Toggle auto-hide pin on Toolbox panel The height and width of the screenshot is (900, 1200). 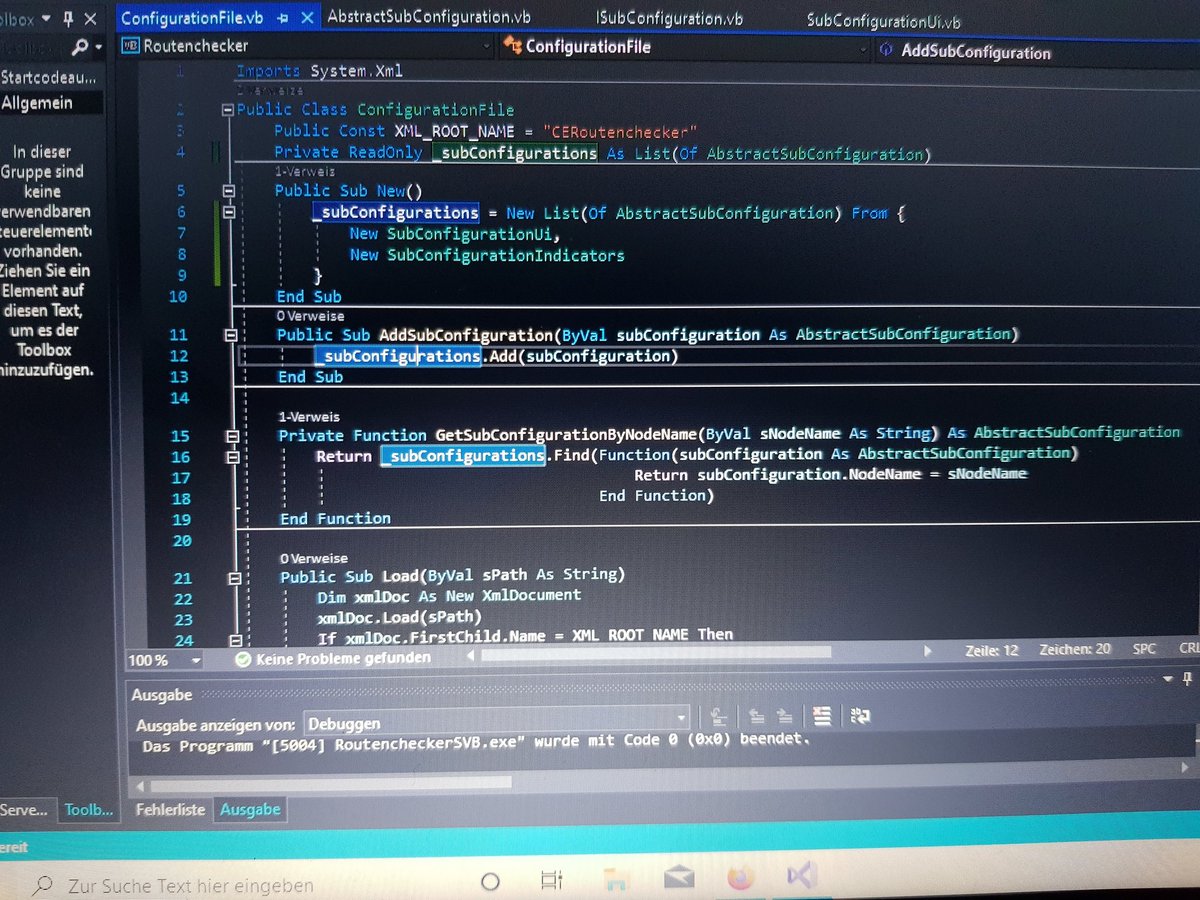pos(69,18)
